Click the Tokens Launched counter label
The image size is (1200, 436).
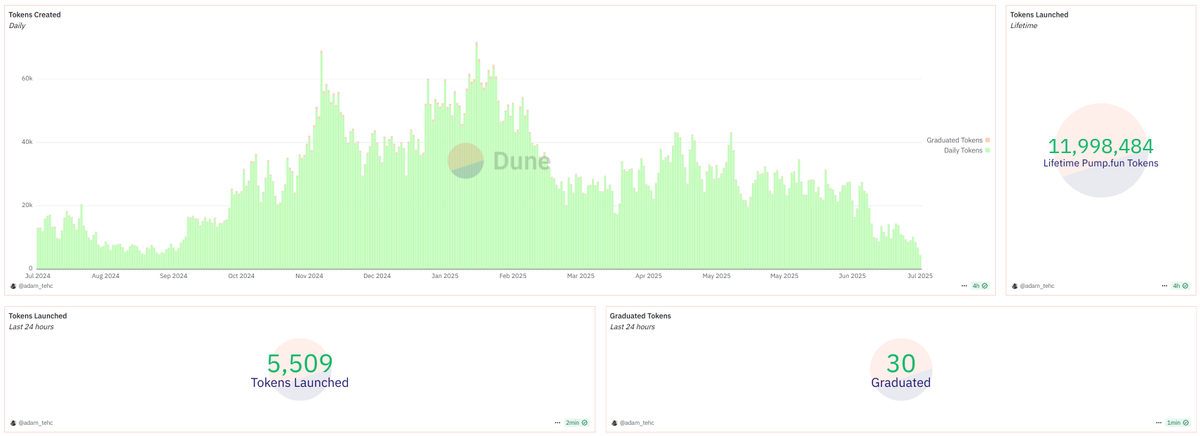point(300,383)
